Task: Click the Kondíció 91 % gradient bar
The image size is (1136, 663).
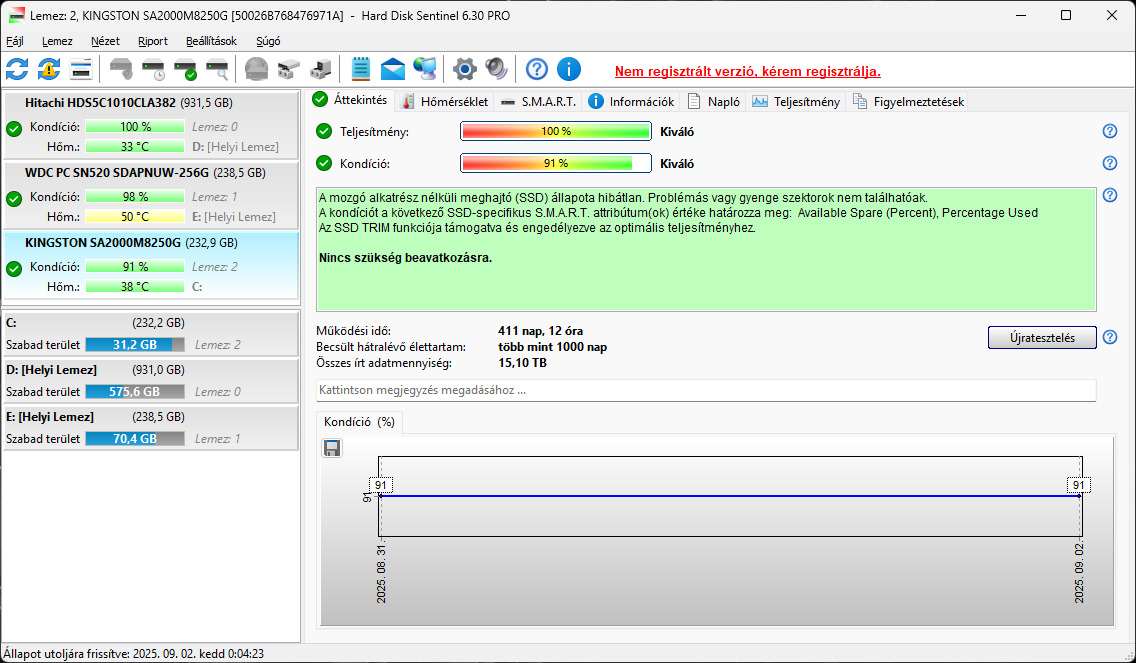Action: coord(556,163)
